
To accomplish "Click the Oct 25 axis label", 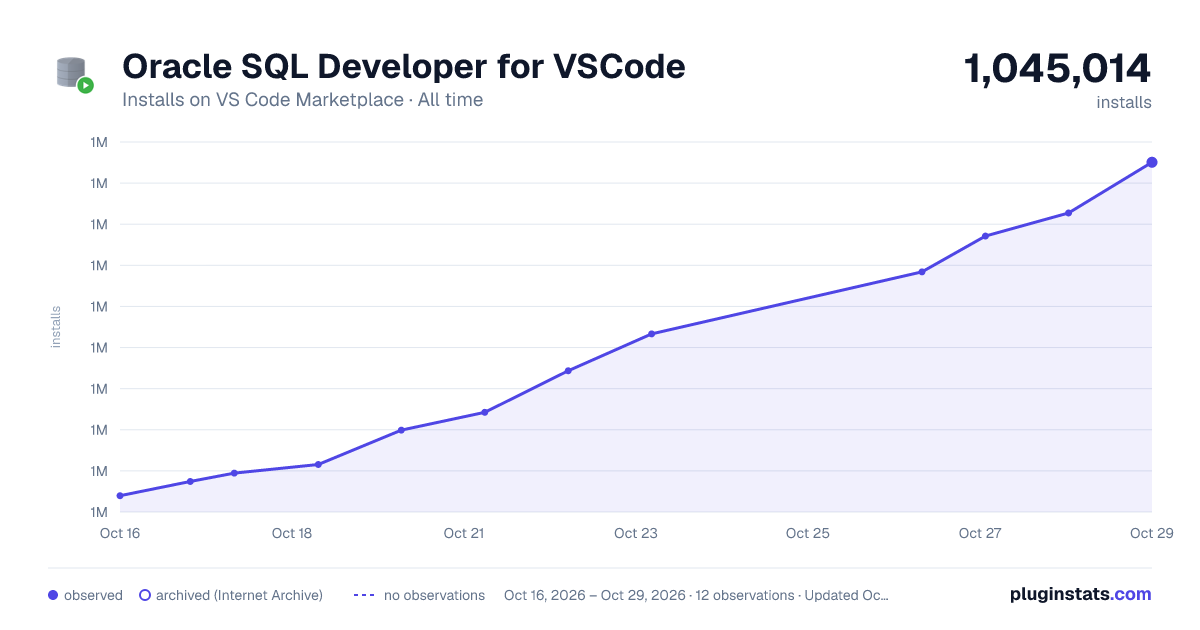I will 808,533.
